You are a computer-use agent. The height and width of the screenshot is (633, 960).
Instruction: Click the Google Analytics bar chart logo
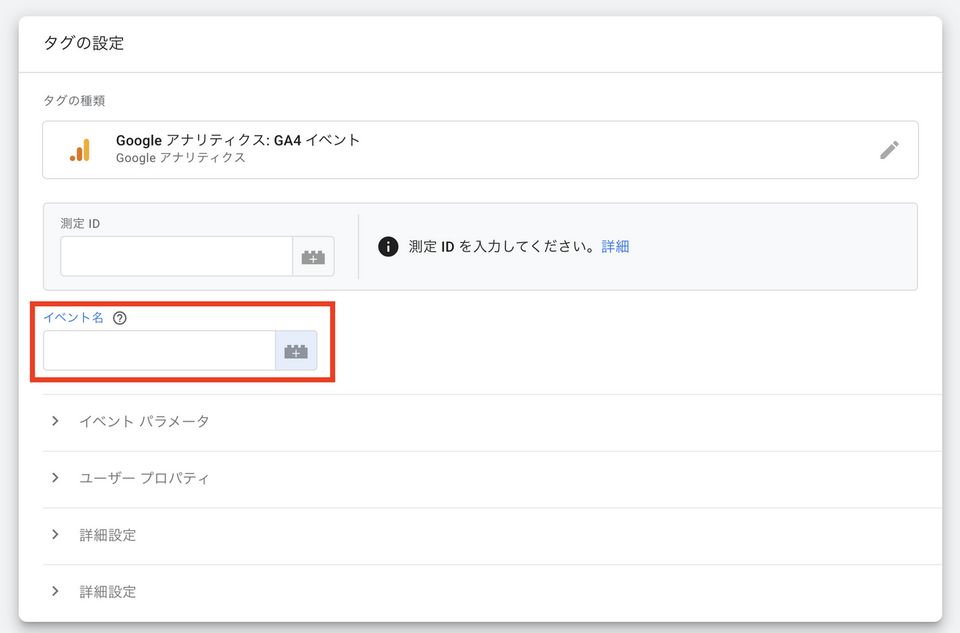(80, 150)
